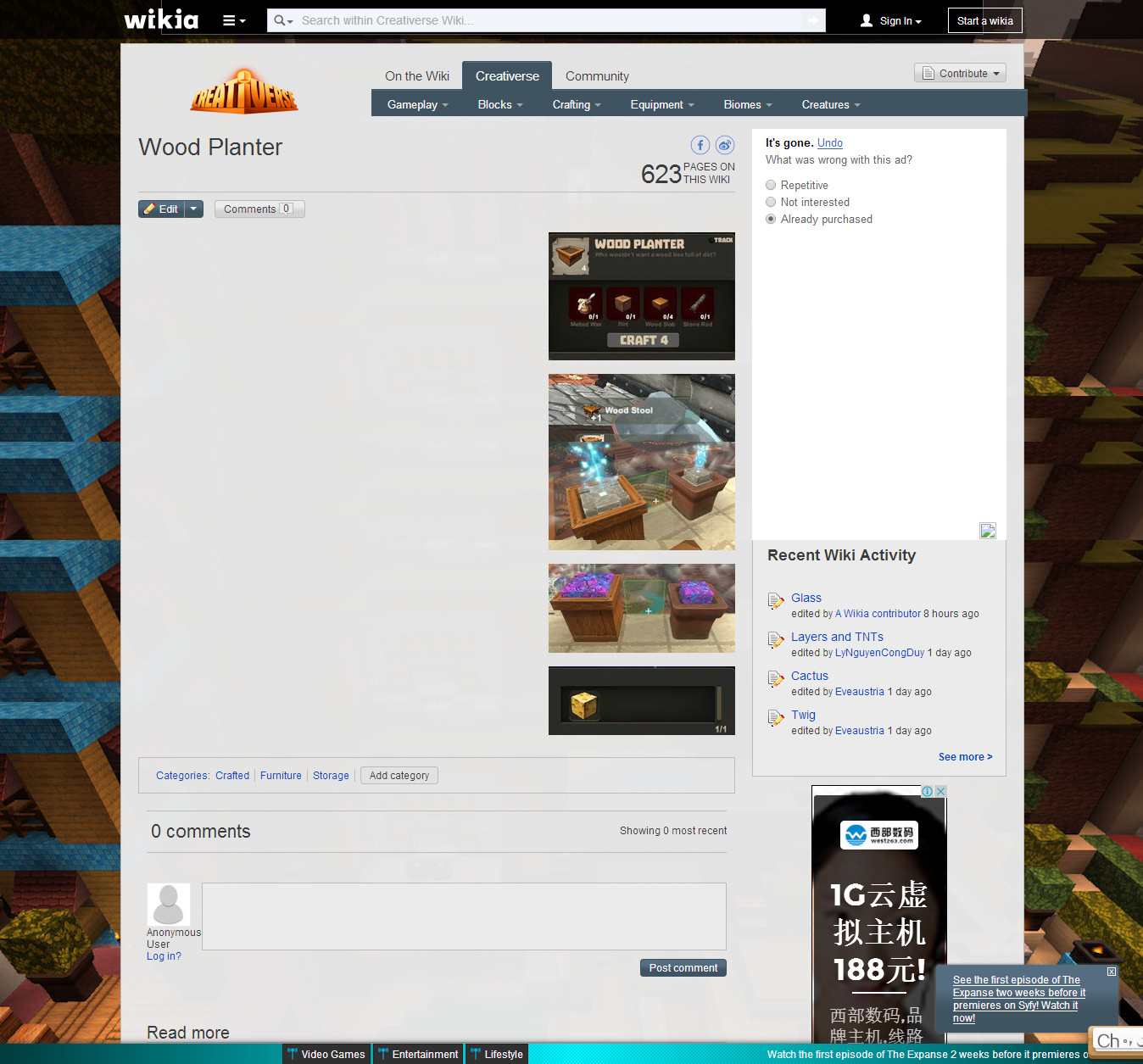
Task: Click the Creativerse logo
Action: [x=244, y=92]
